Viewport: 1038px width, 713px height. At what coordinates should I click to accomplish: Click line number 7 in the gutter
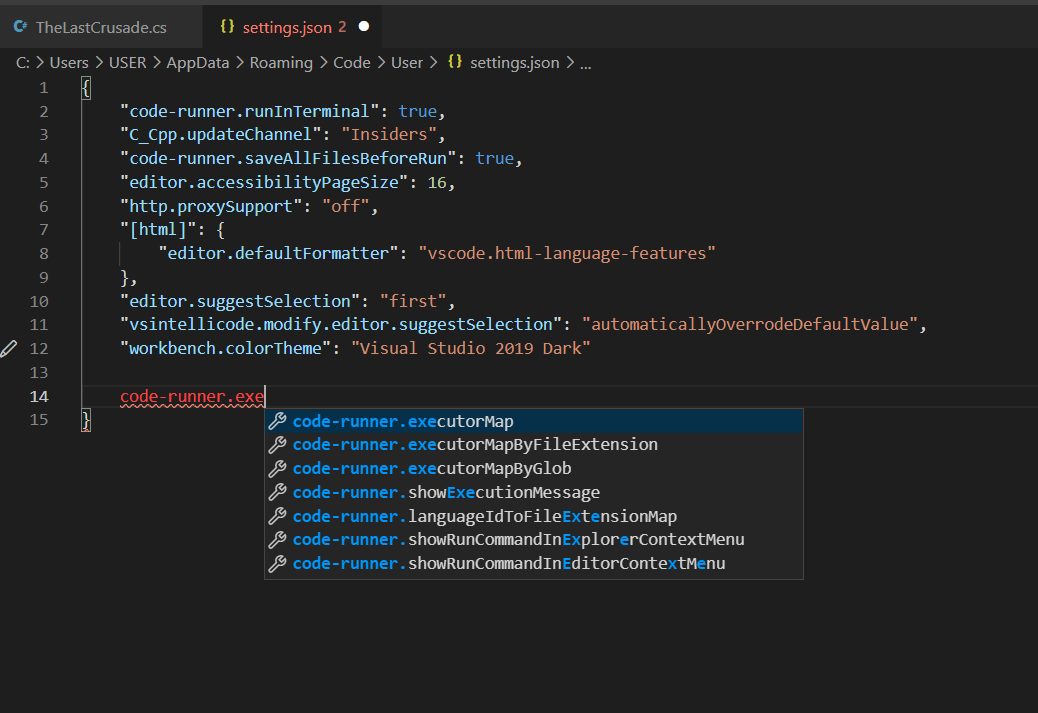click(x=44, y=230)
